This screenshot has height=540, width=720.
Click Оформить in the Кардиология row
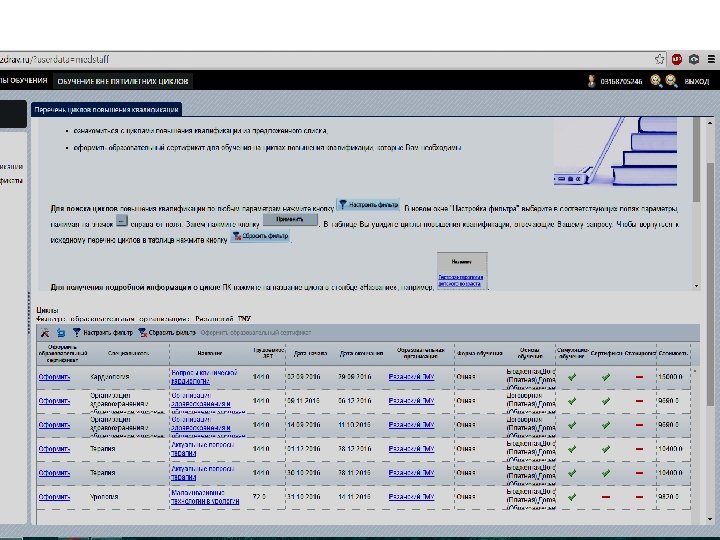[x=54, y=377]
